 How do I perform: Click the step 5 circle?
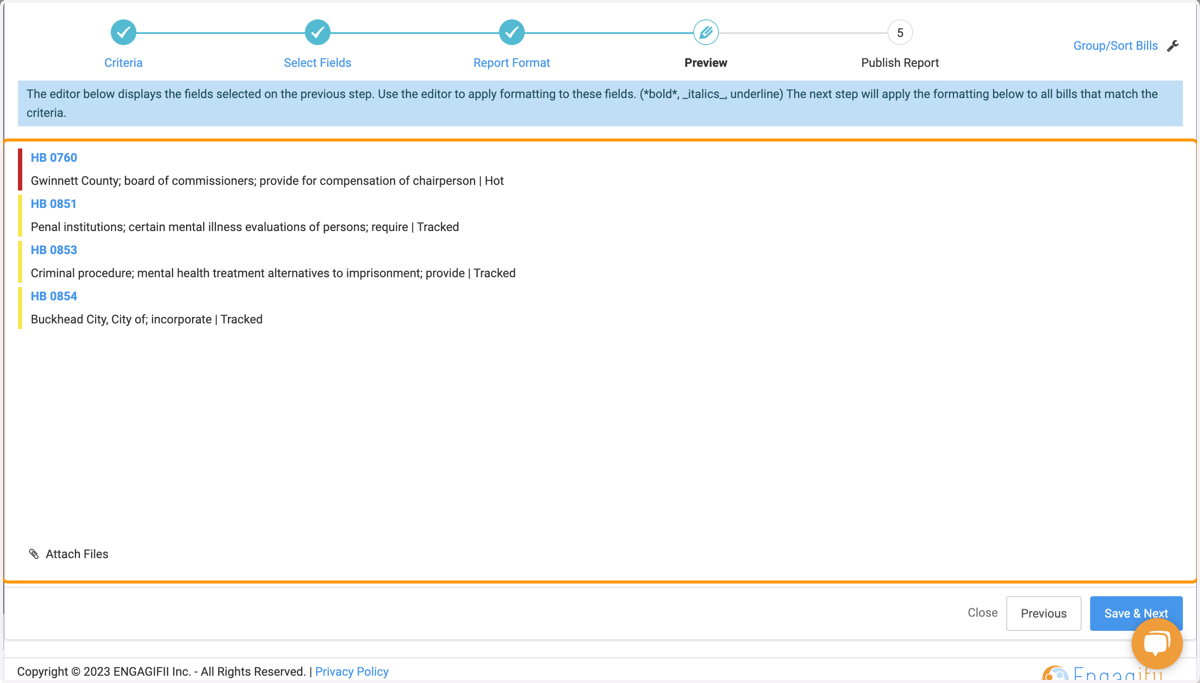click(x=900, y=32)
